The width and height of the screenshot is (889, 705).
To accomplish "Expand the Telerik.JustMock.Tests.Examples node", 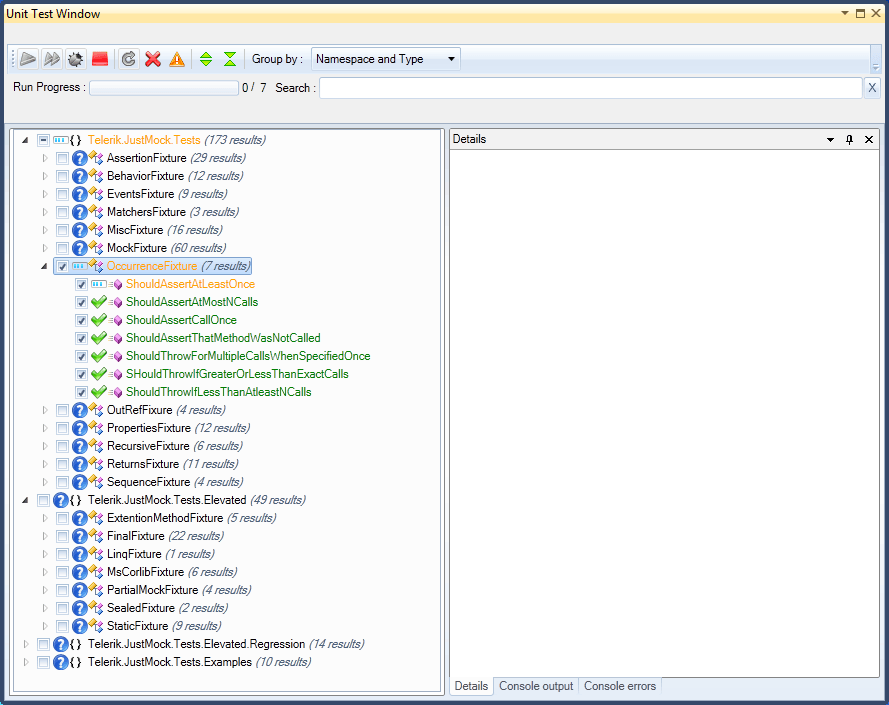I will coord(26,662).
